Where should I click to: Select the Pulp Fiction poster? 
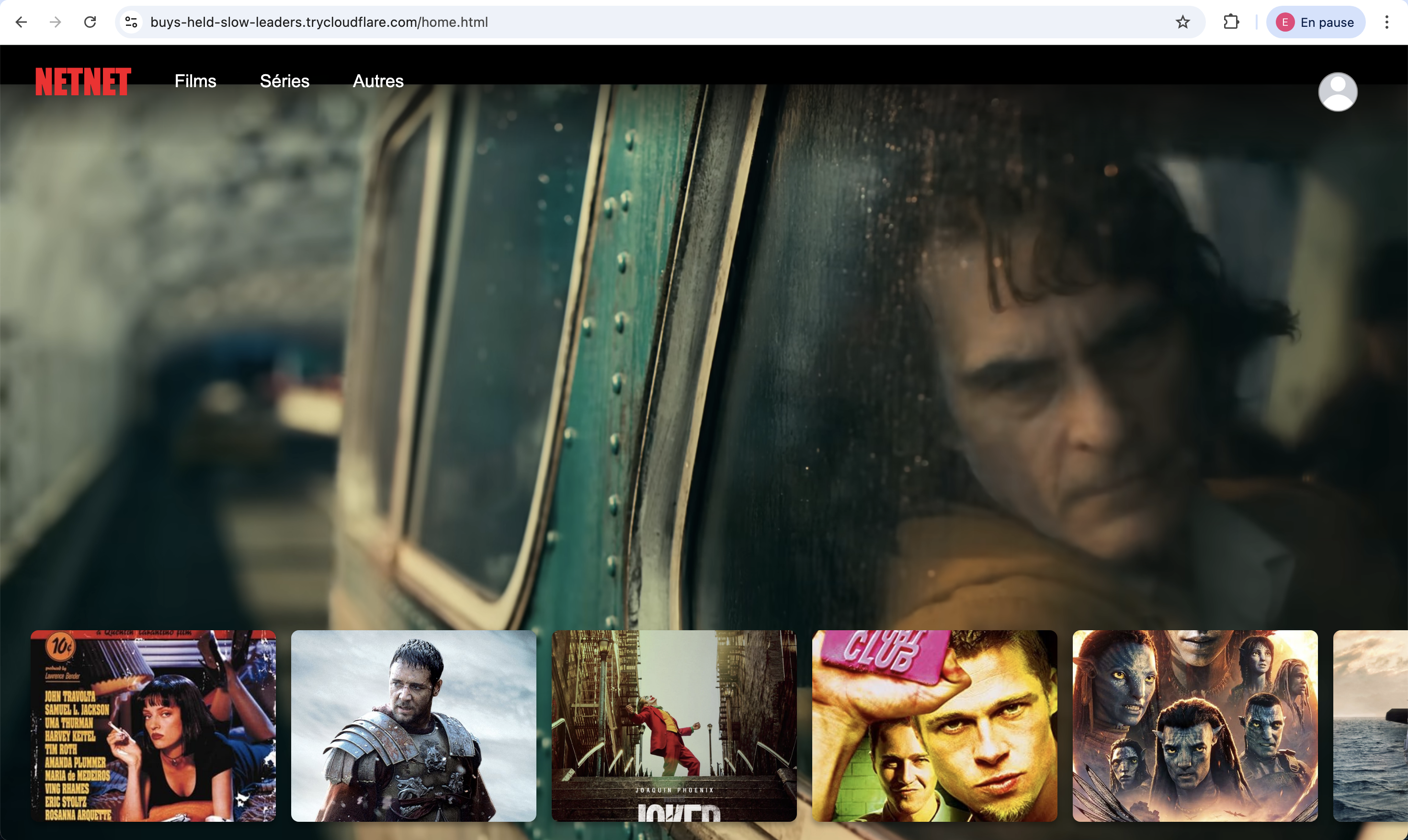click(153, 725)
